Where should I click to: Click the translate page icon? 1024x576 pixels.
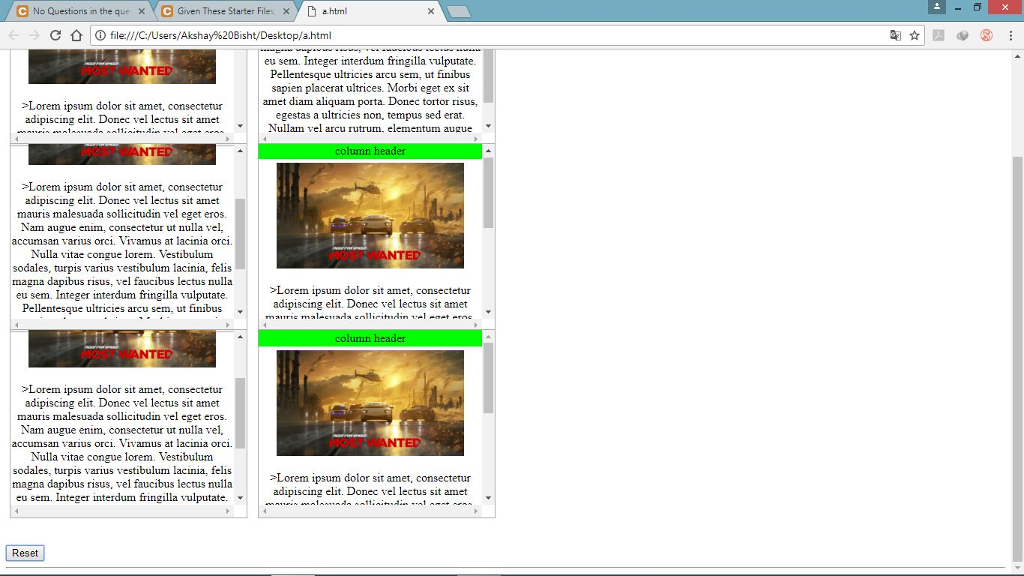click(x=895, y=35)
